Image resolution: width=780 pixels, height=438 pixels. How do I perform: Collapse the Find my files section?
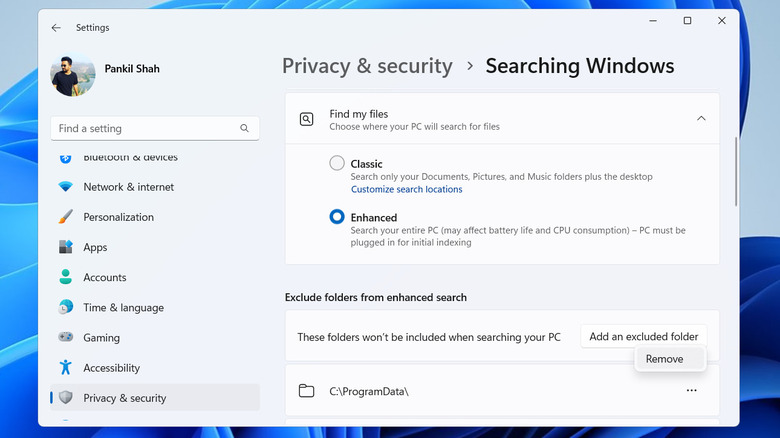click(x=701, y=118)
